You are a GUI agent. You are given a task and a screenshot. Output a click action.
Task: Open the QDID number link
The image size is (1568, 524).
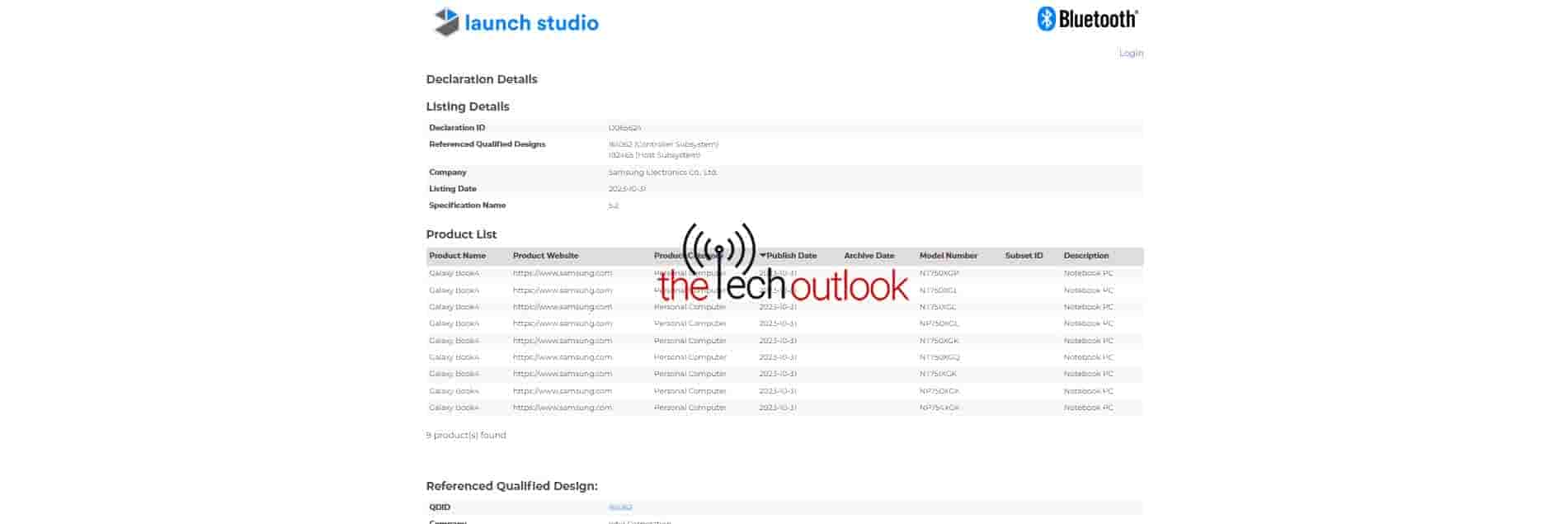pos(620,507)
